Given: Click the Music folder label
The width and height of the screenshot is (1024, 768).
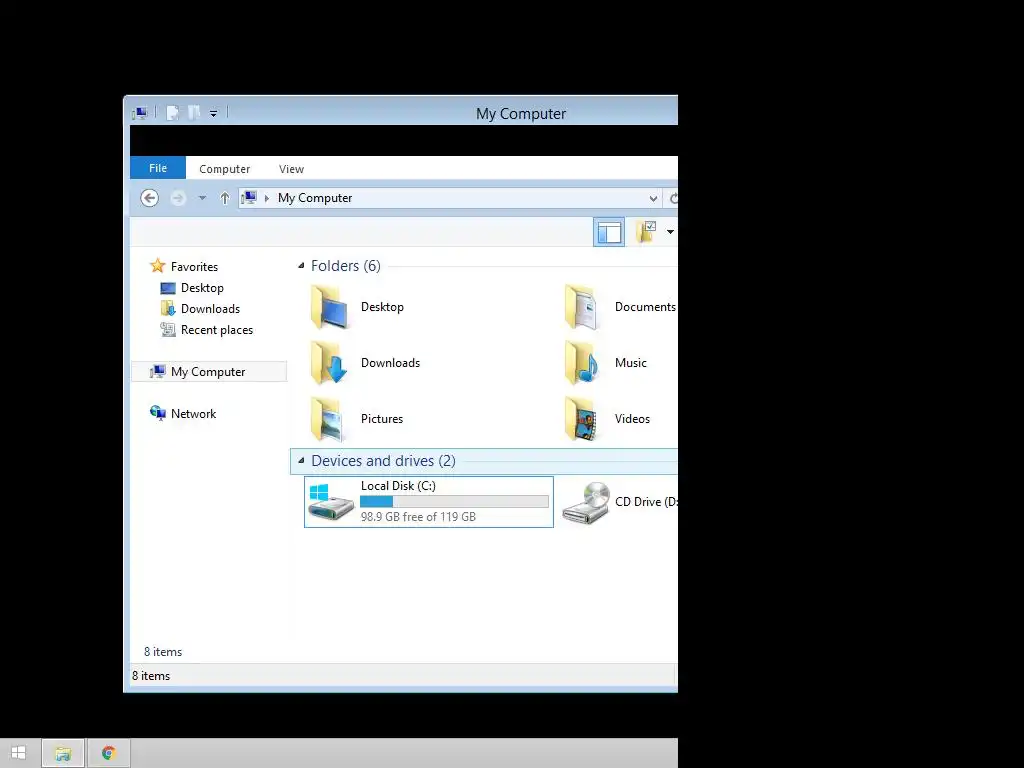Looking at the screenshot, I should pyautogui.click(x=630, y=363).
